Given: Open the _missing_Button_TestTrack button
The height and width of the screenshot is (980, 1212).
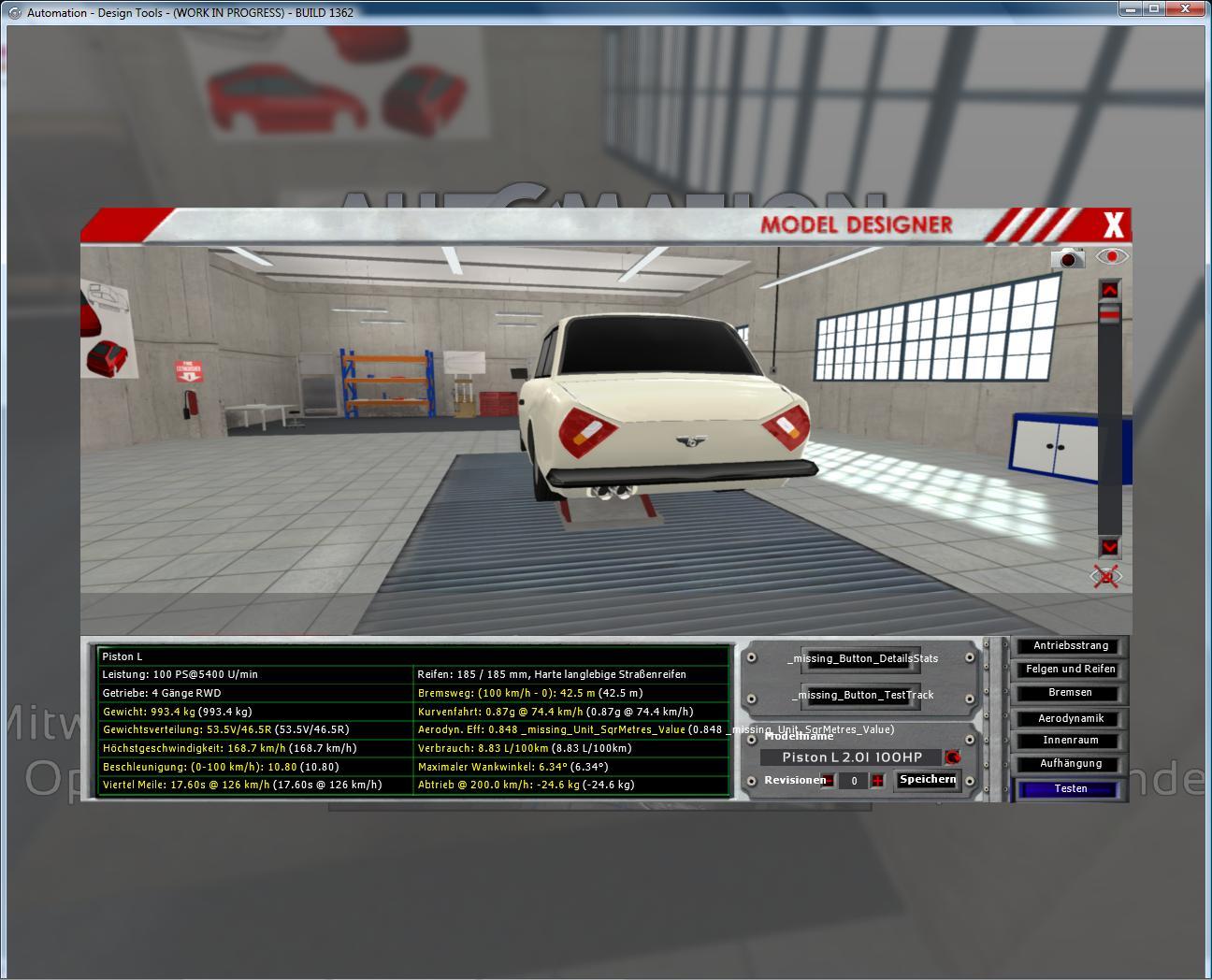Looking at the screenshot, I should (x=861, y=695).
